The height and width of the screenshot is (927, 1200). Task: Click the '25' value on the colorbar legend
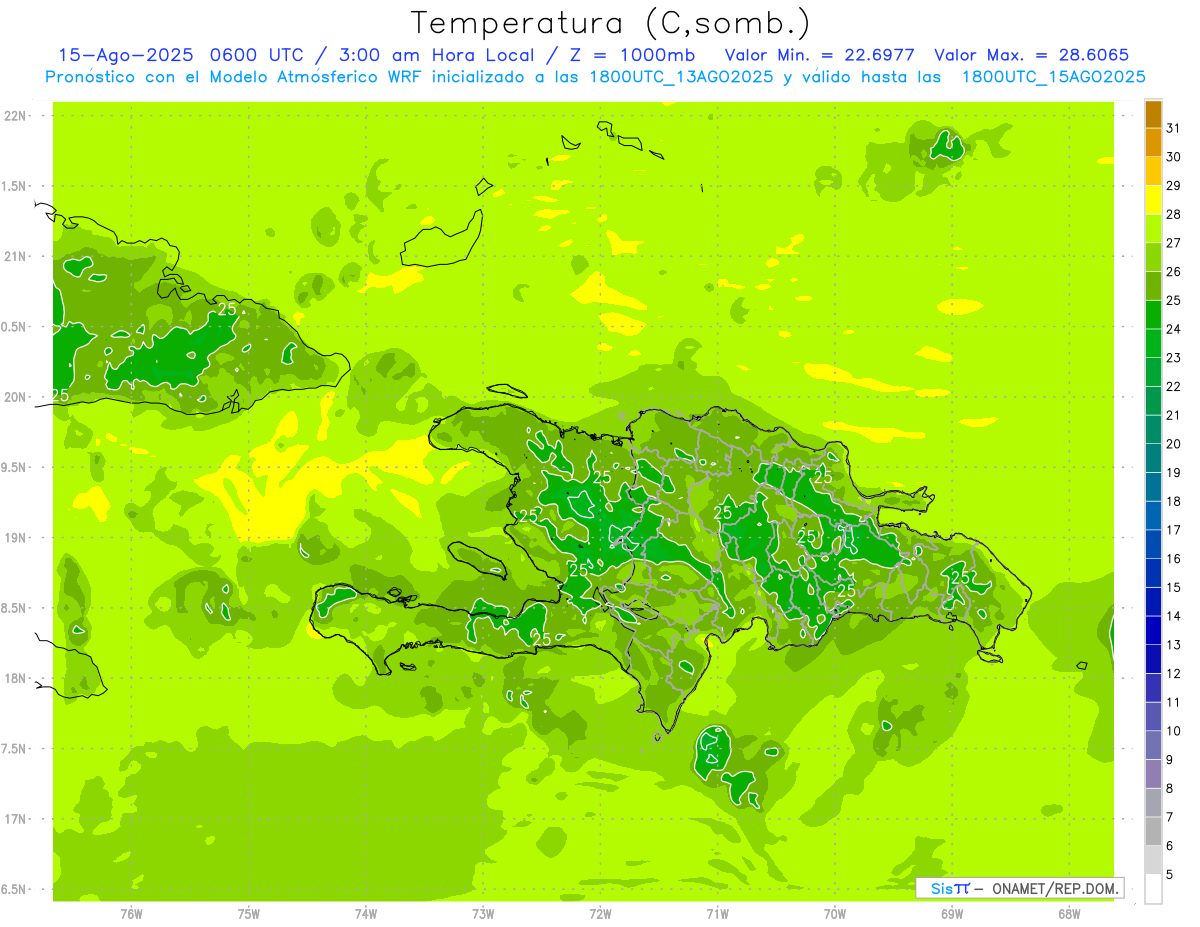(1174, 300)
